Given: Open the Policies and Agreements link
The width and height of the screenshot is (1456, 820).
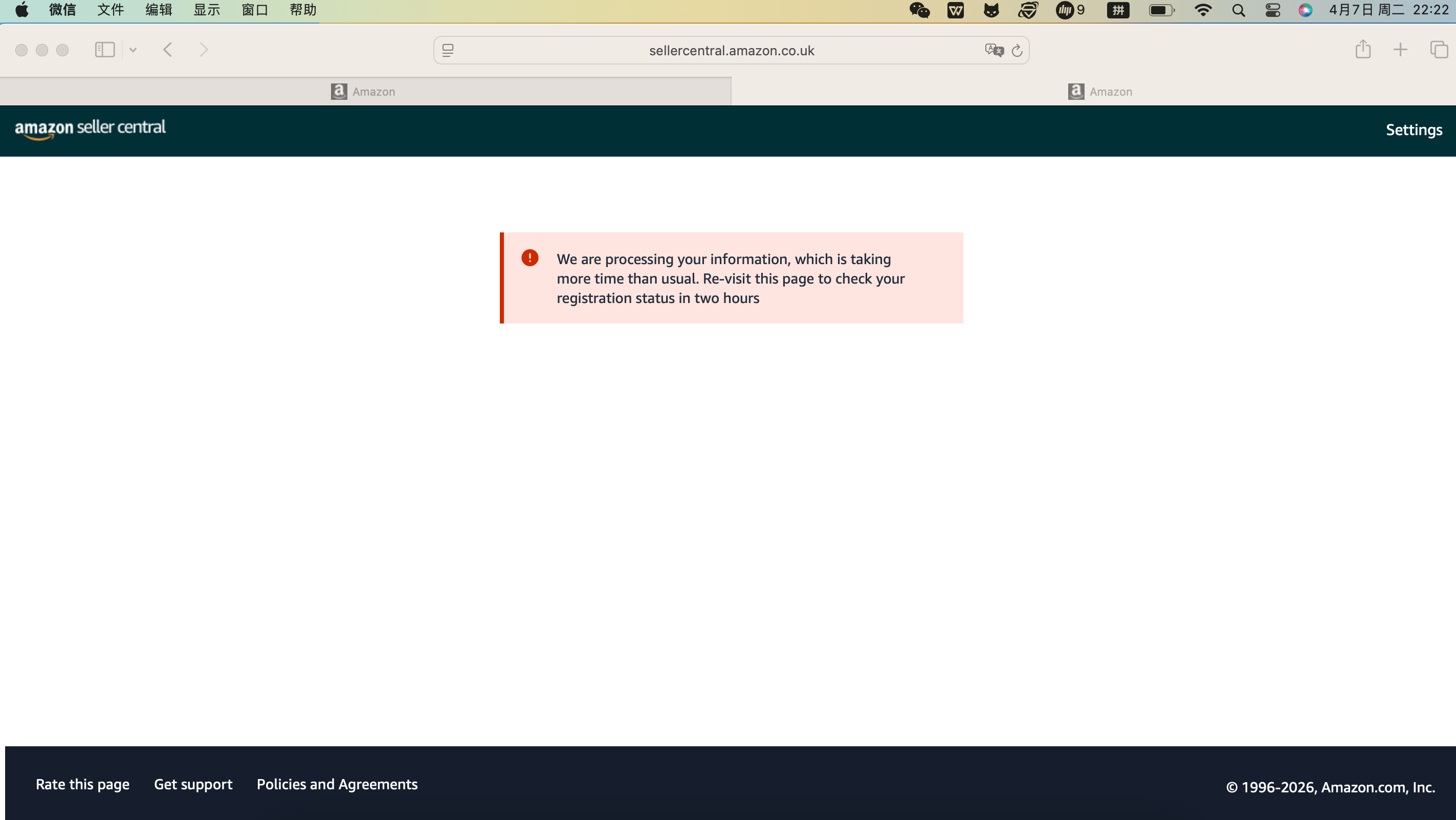Looking at the screenshot, I should [x=337, y=784].
